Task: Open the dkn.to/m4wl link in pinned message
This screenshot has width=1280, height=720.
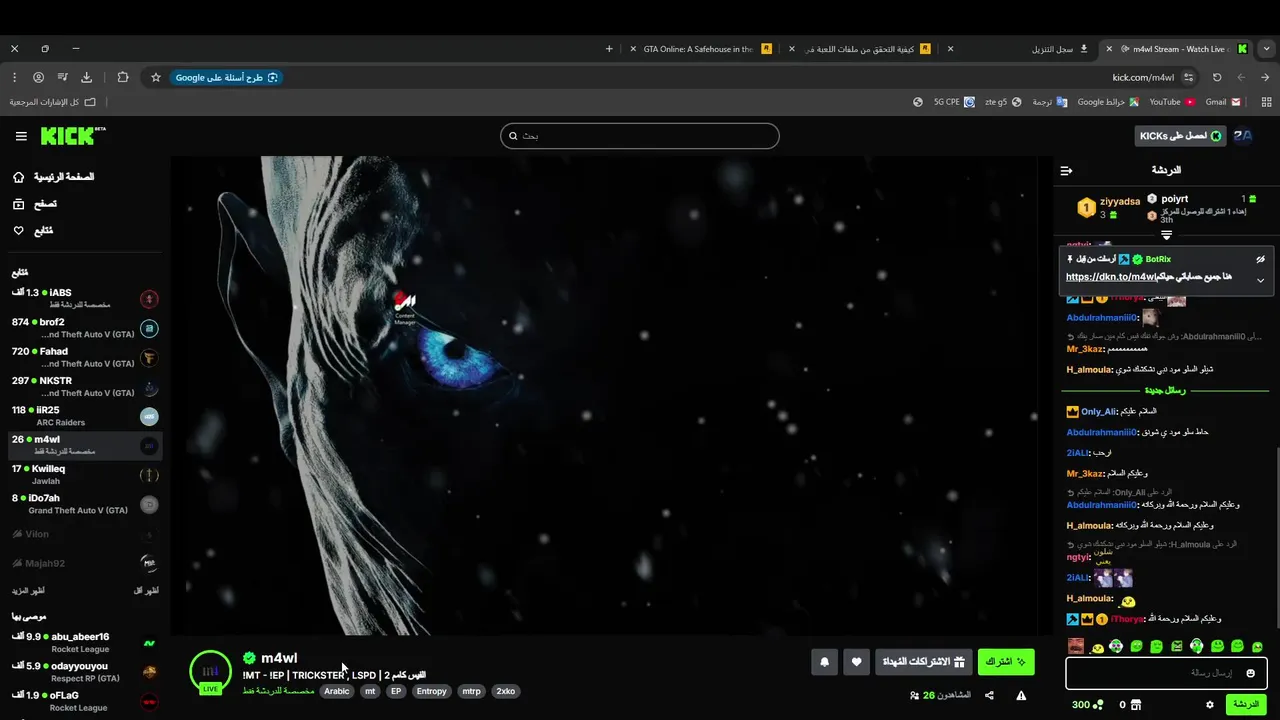Action: (1111, 277)
